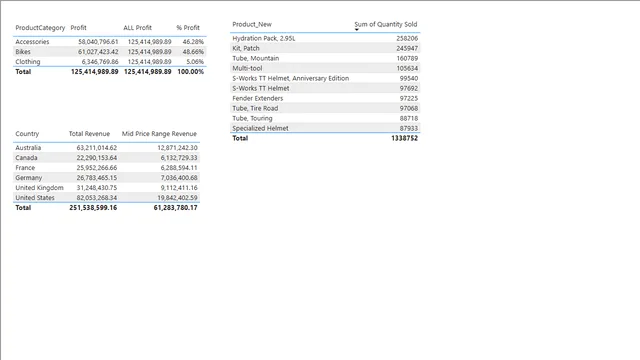Select Fender Extenders product
640x360 pixels.
(258, 98)
